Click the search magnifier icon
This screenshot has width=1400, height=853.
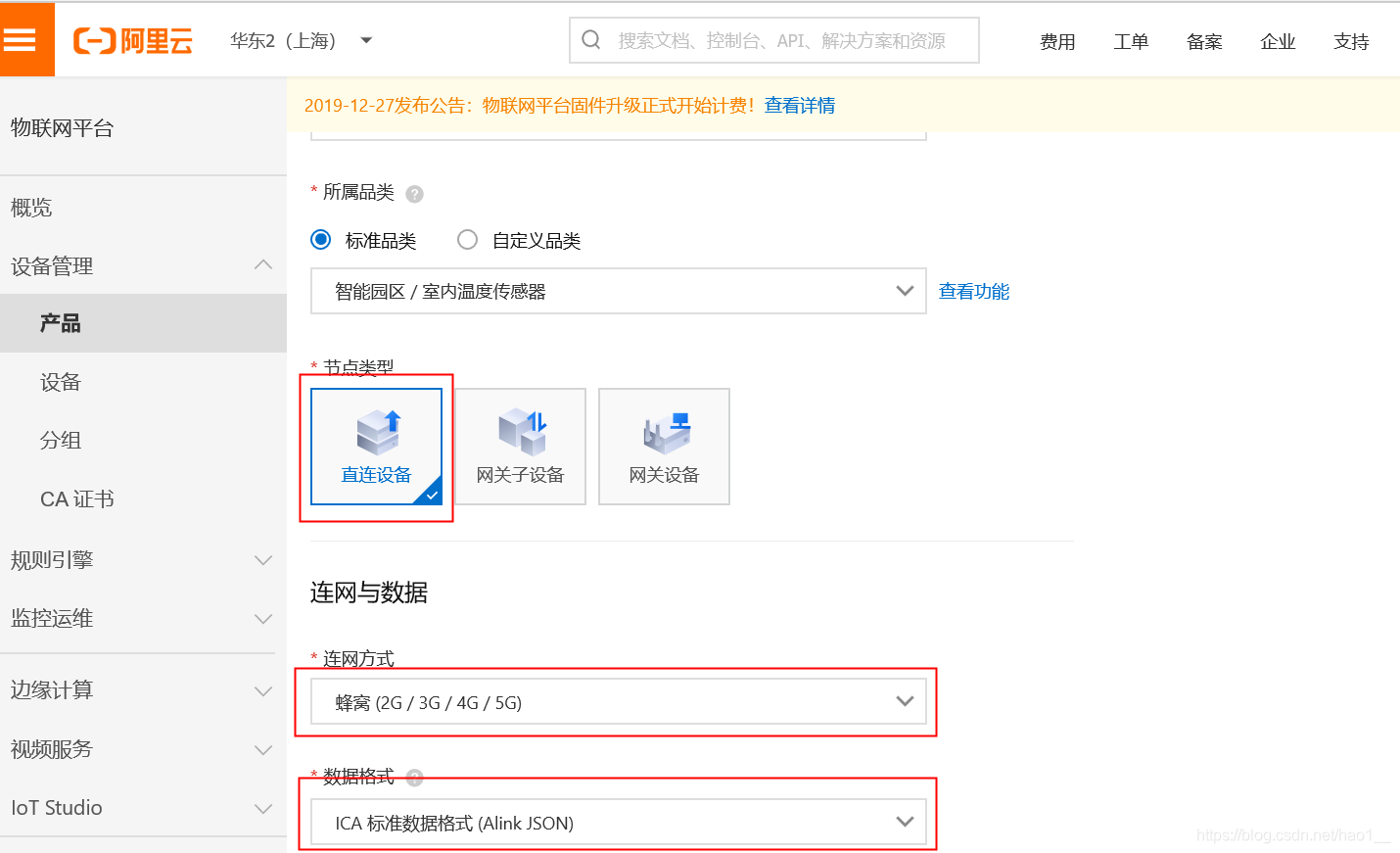click(x=591, y=40)
